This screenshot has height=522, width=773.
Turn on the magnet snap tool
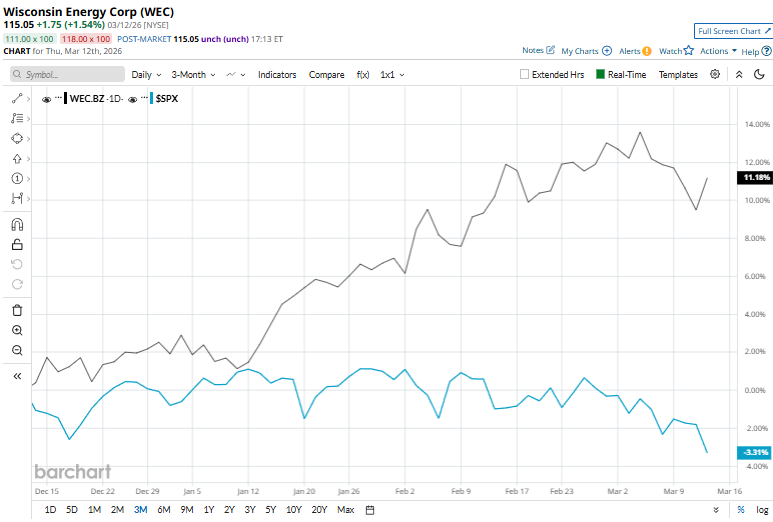[17, 224]
